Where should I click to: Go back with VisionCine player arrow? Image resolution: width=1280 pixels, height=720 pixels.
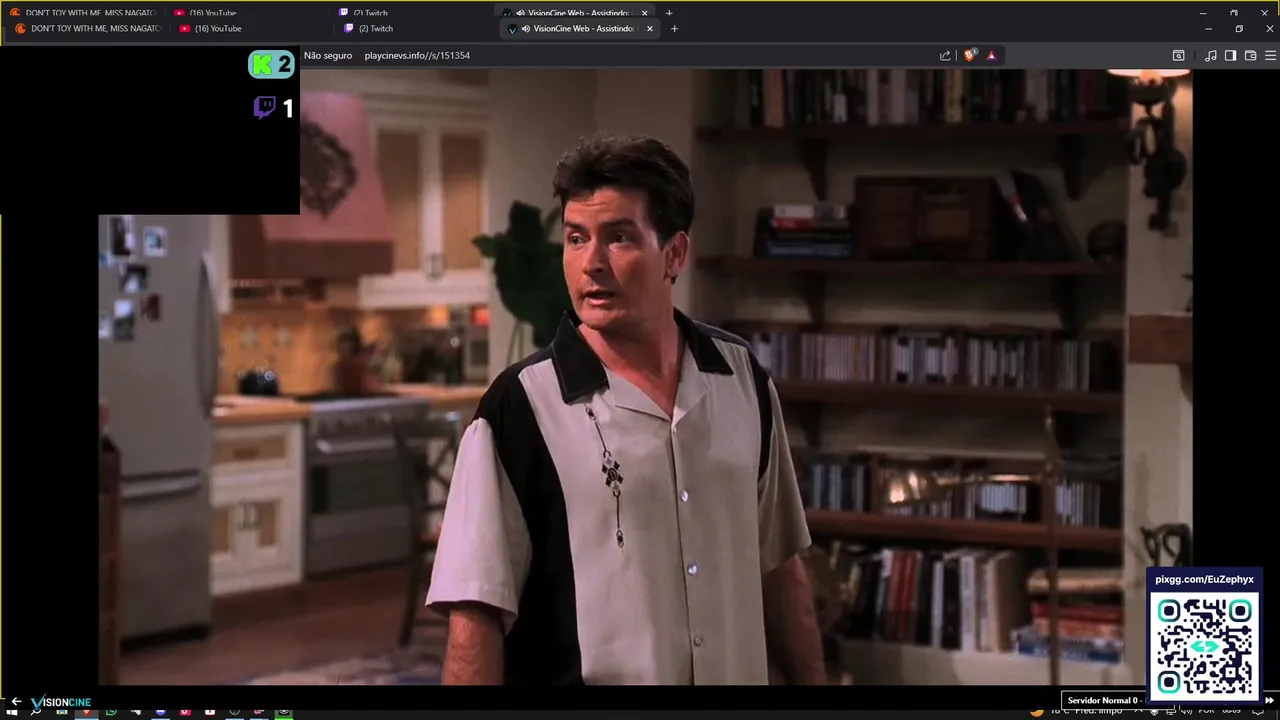click(16, 701)
